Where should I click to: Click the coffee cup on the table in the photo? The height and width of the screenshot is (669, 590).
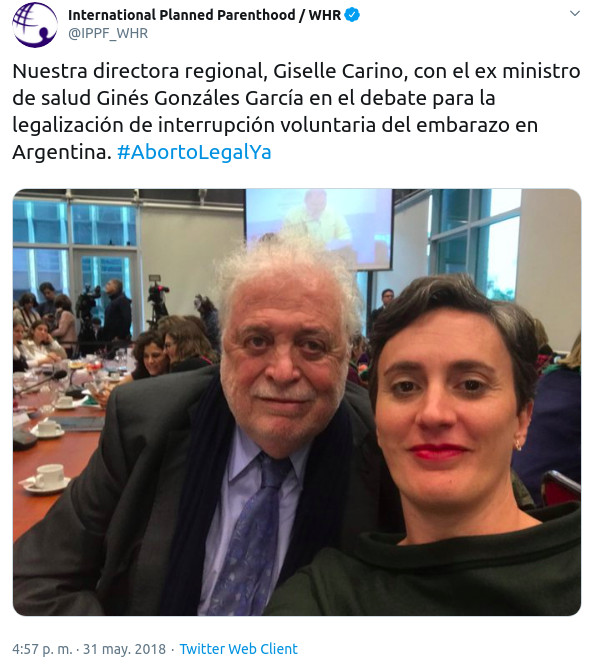[48, 477]
